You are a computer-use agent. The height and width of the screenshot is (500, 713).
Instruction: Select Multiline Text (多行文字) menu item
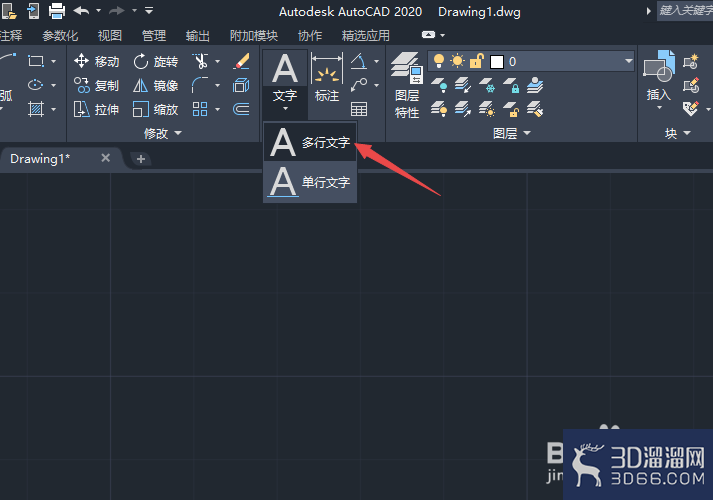(310, 142)
